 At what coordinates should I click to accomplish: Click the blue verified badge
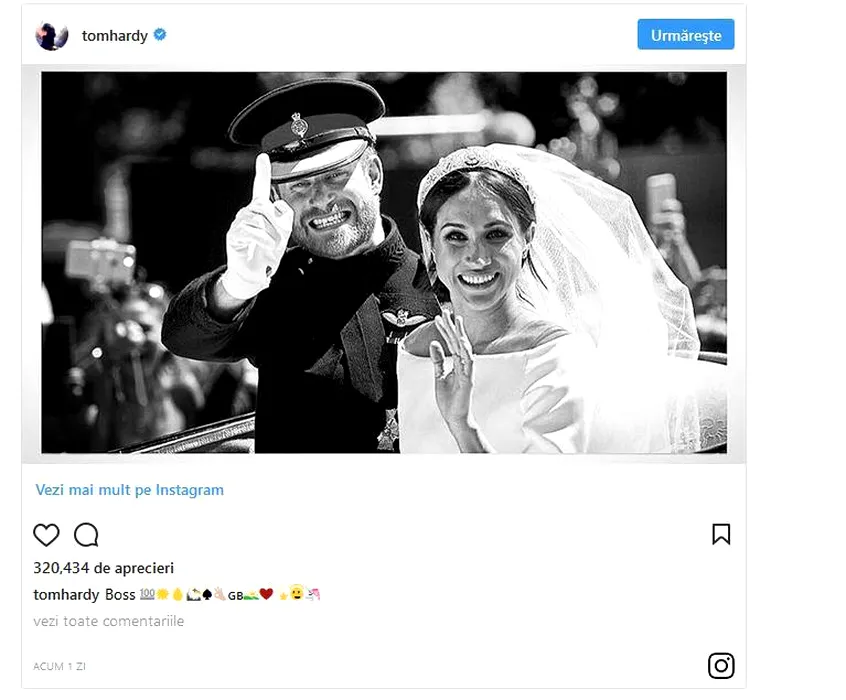point(160,35)
